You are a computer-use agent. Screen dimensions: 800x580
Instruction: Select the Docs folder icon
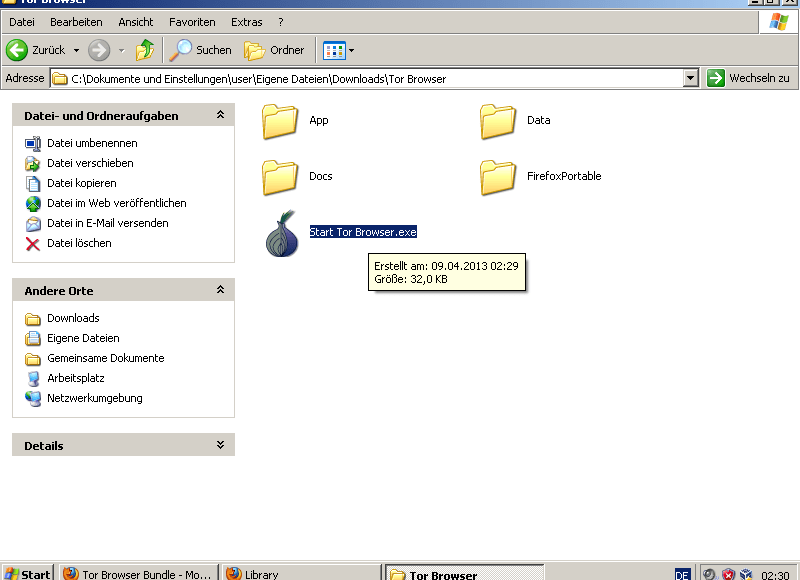click(x=280, y=178)
